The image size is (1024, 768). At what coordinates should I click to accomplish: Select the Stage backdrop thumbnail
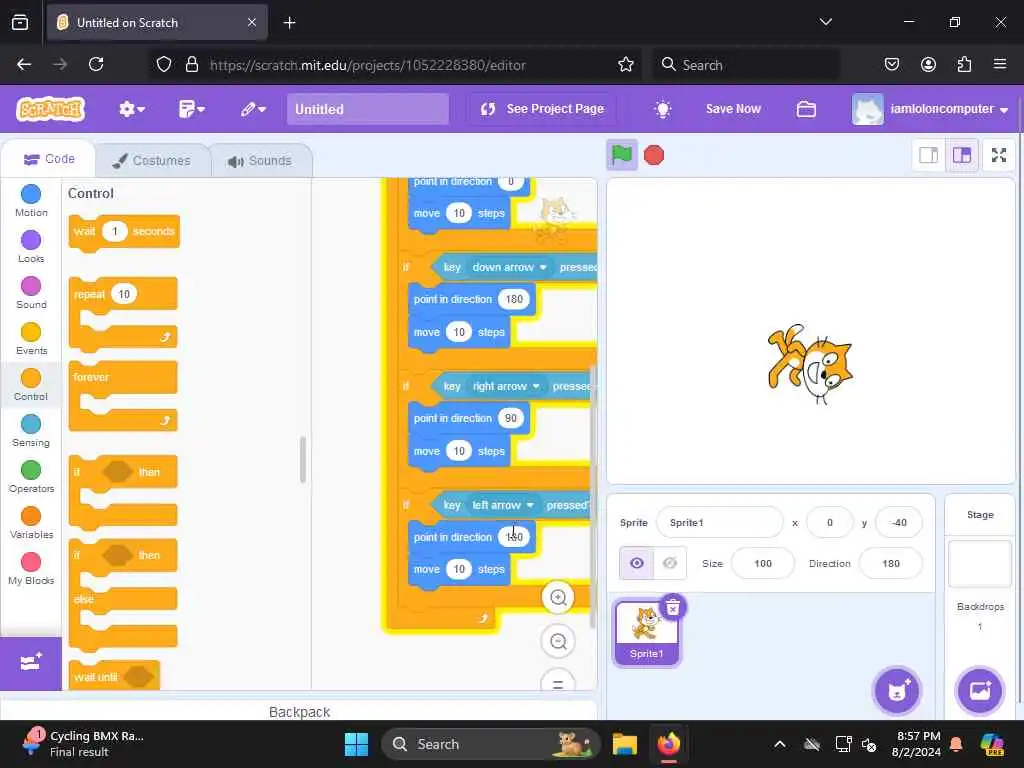tap(980, 564)
